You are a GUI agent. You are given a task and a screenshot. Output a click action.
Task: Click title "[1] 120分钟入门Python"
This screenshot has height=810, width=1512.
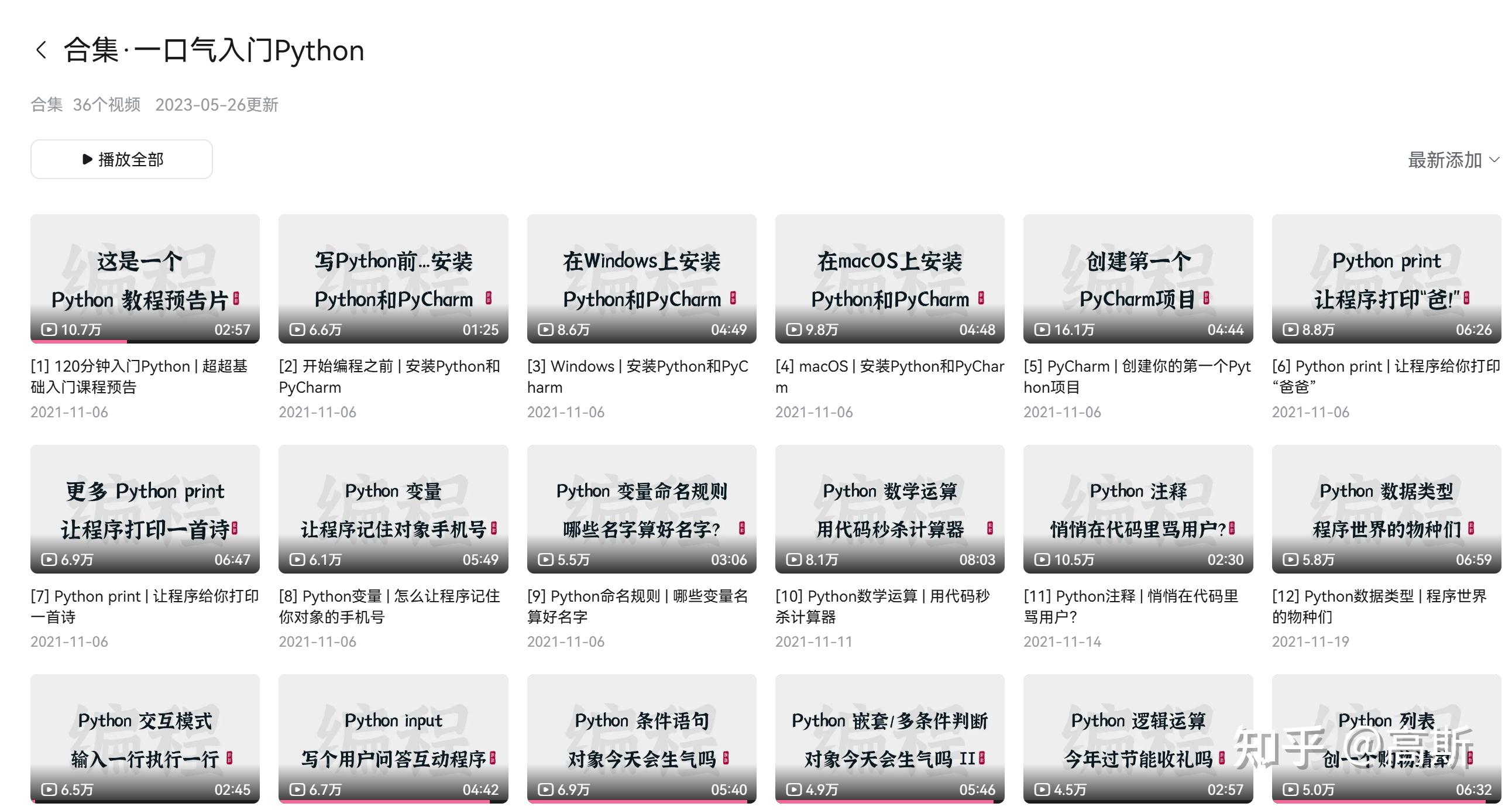pyautogui.click(x=139, y=376)
